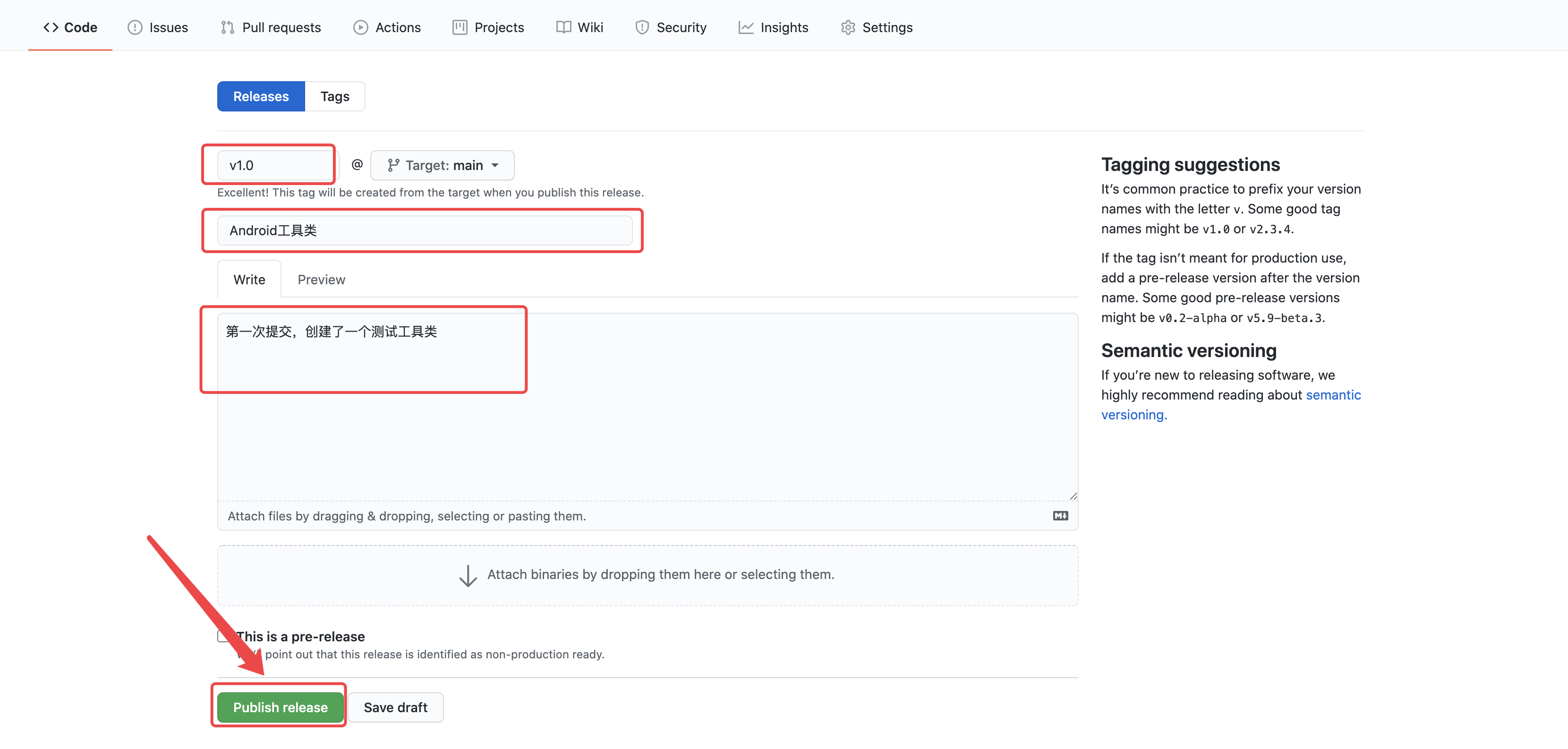
Task: Open the Tags tab
Action: click(x=335, y=96)
